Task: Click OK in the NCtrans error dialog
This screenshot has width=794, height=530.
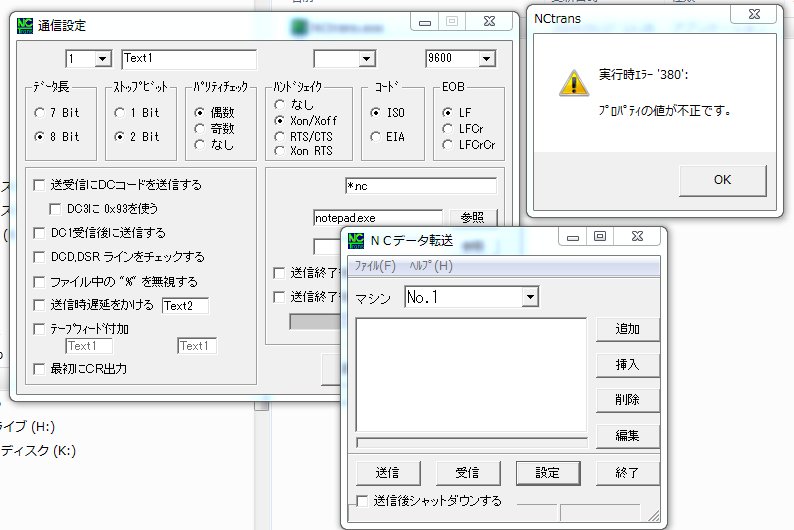Action: point(722,180)
